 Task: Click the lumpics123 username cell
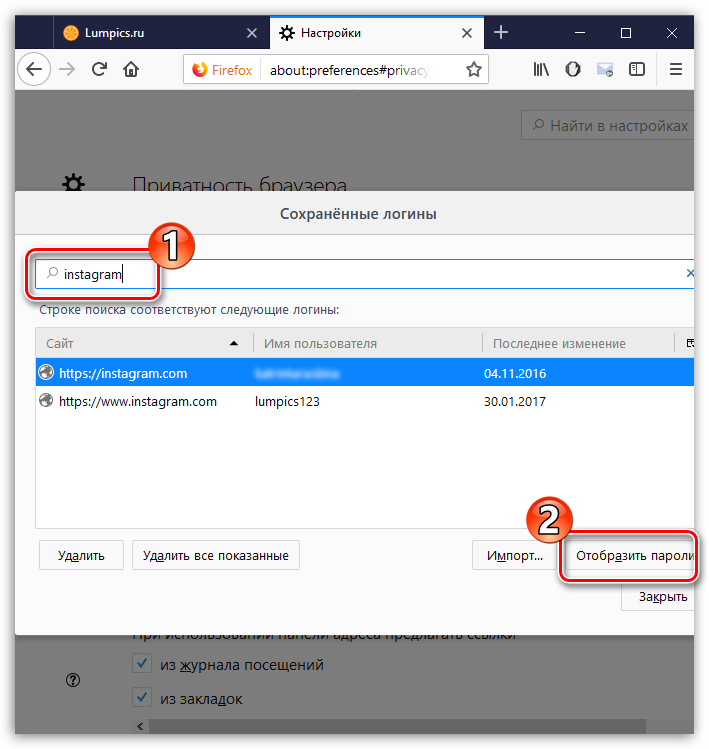(287, 401)
